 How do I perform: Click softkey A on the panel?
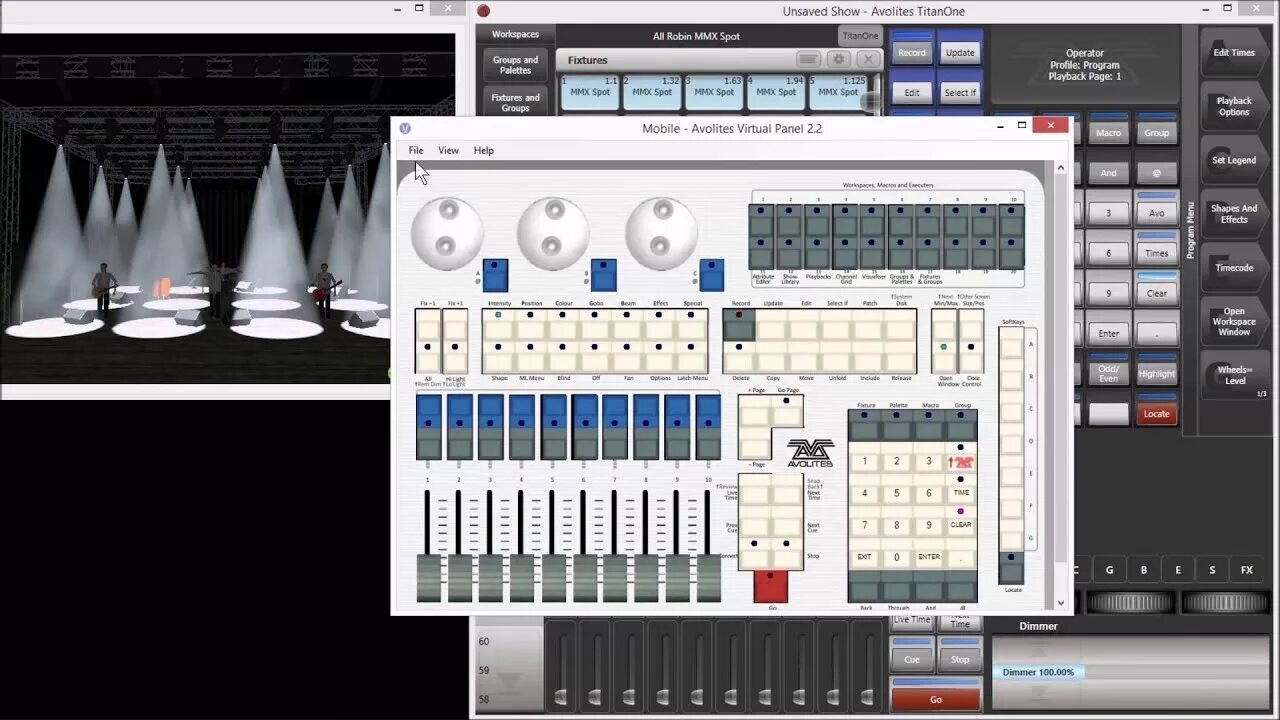(1011, 345)
